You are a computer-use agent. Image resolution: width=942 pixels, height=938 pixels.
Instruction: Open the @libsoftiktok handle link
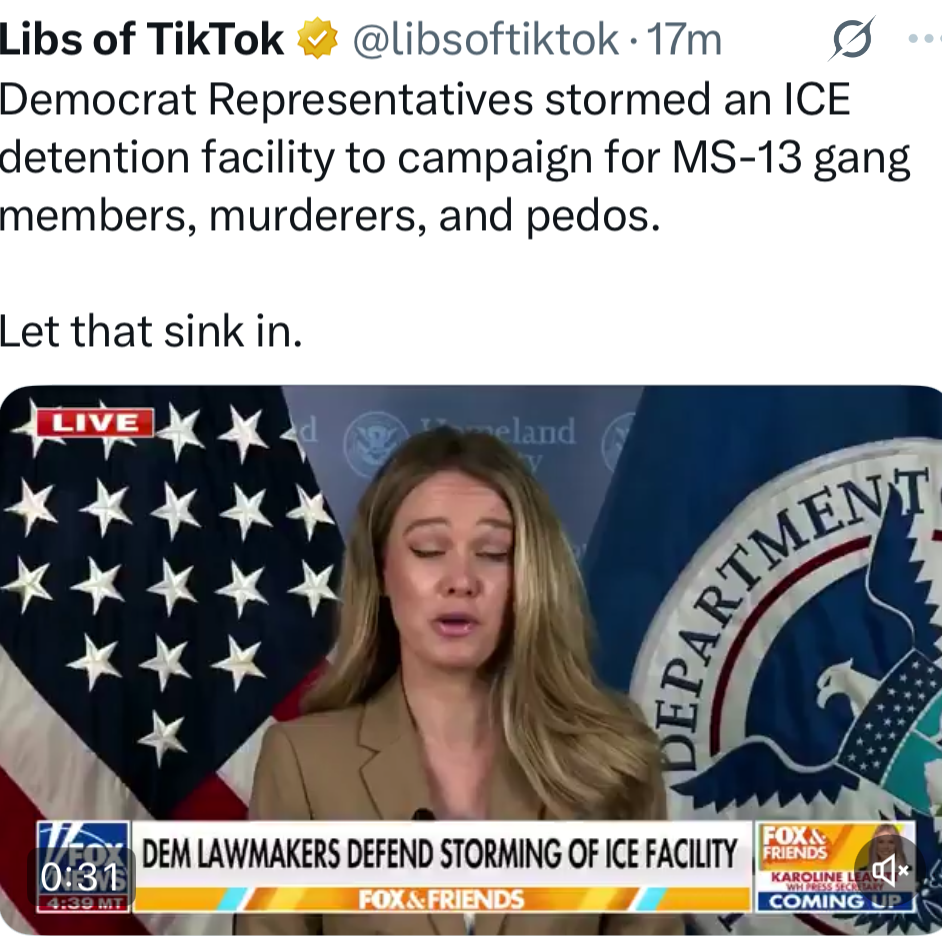tap(485, 40)
